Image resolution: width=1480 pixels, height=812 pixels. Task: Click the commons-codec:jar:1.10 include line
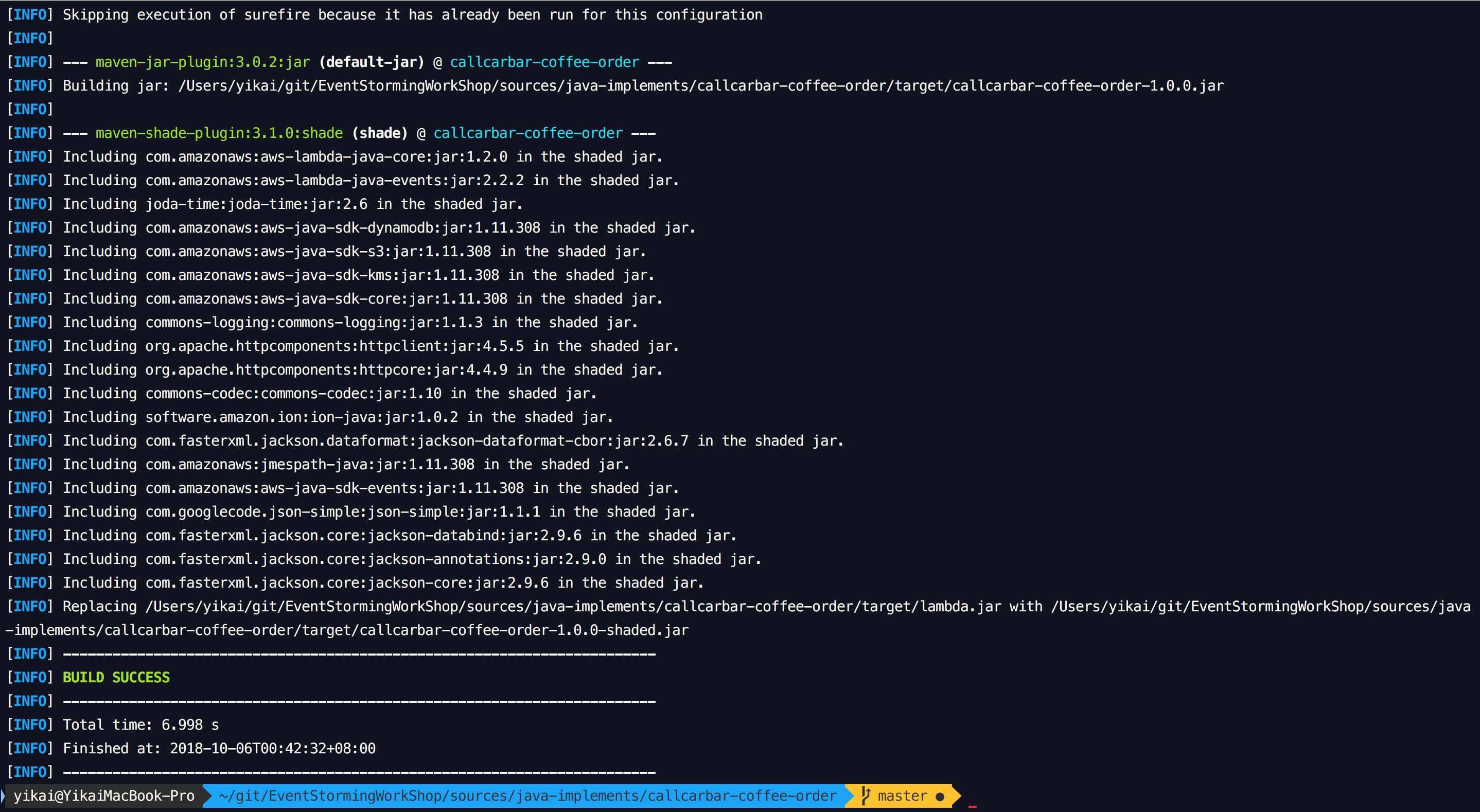[330, 394]
